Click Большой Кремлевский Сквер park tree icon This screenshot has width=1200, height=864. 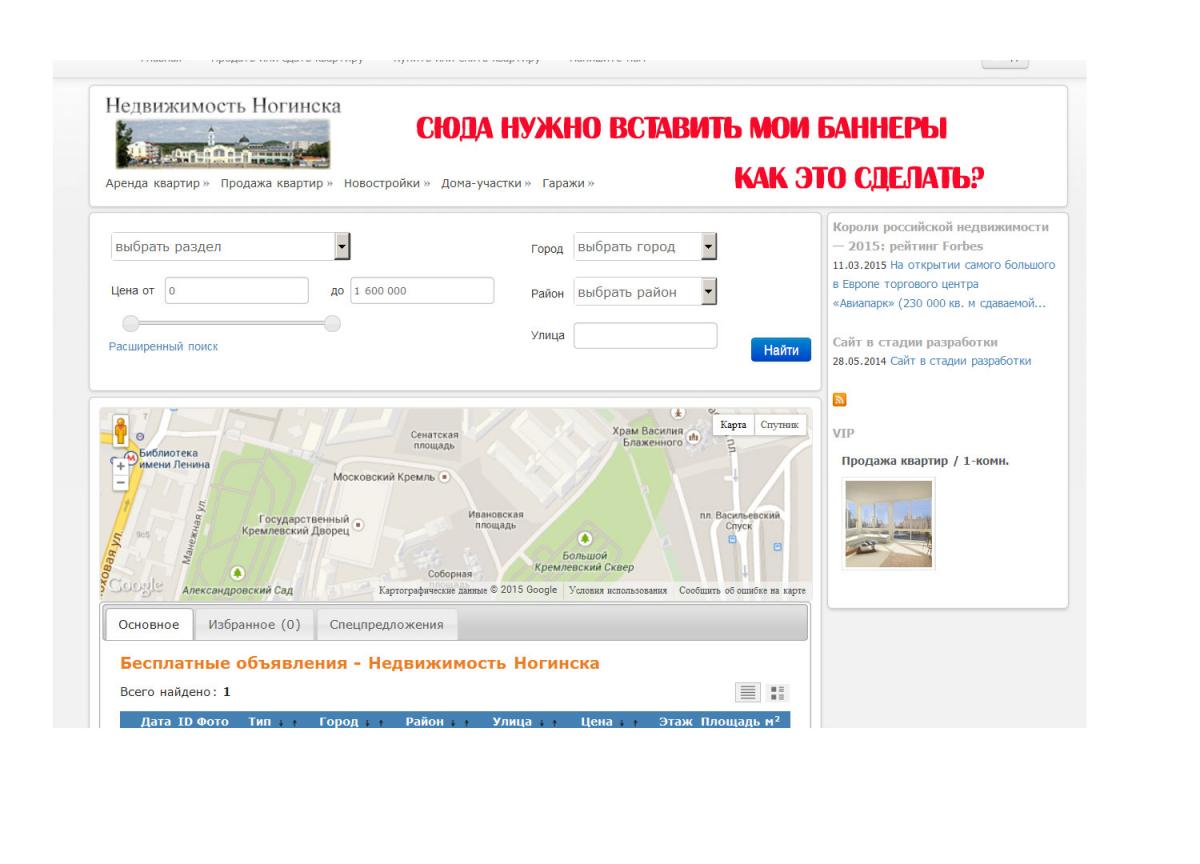tap(586, 539)
